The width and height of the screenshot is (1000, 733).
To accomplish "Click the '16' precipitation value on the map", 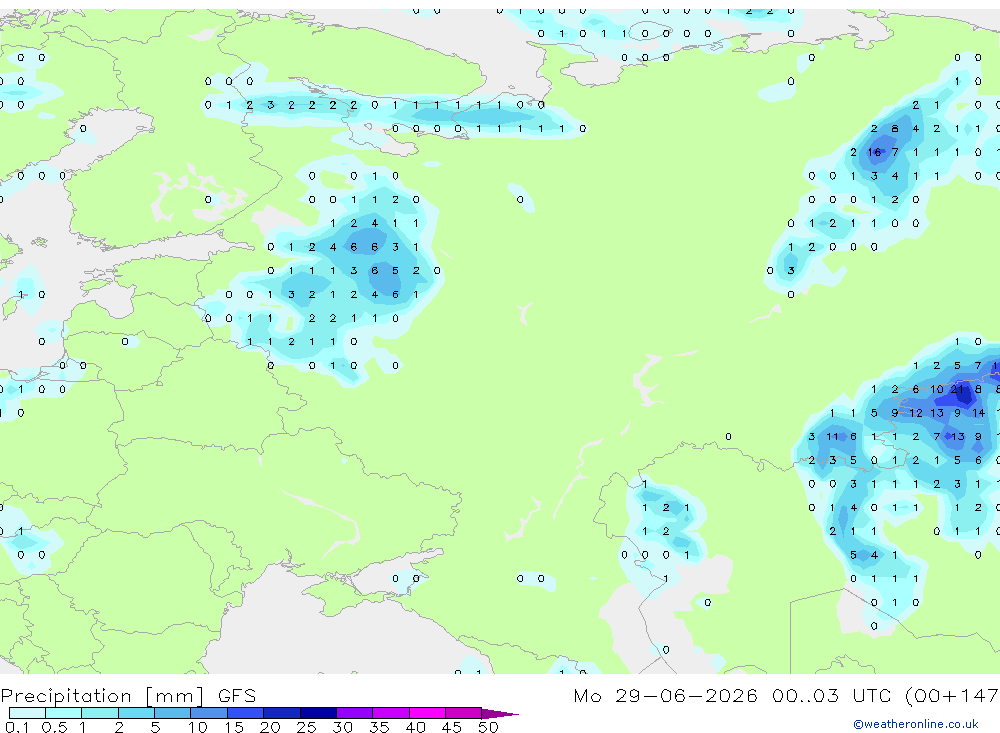I will tap(874, 152).
